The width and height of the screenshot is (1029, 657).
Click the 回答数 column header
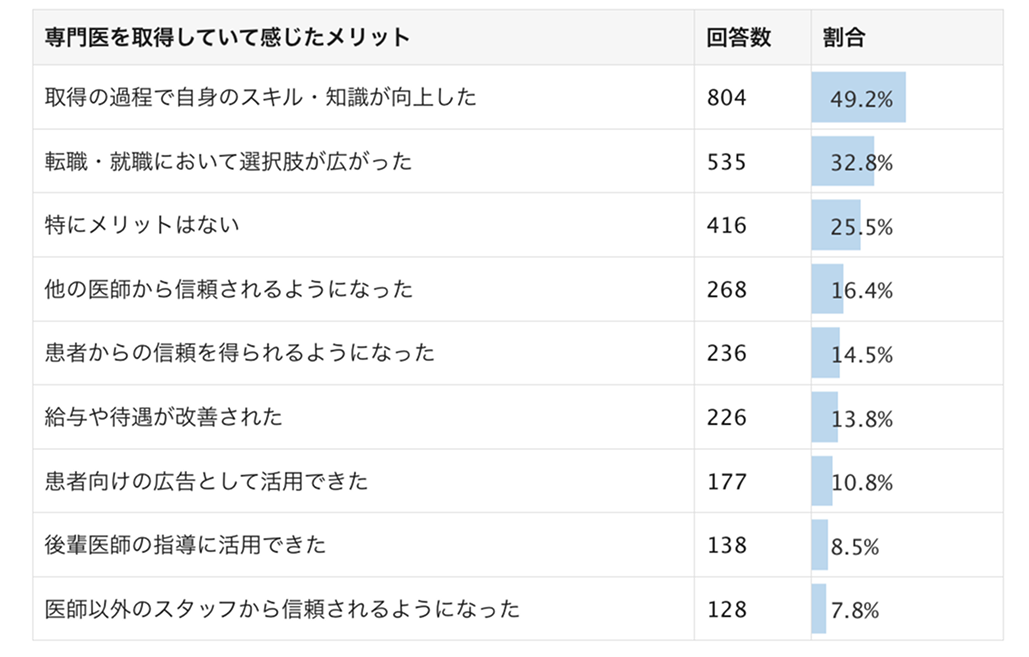[x=738, y=38]
